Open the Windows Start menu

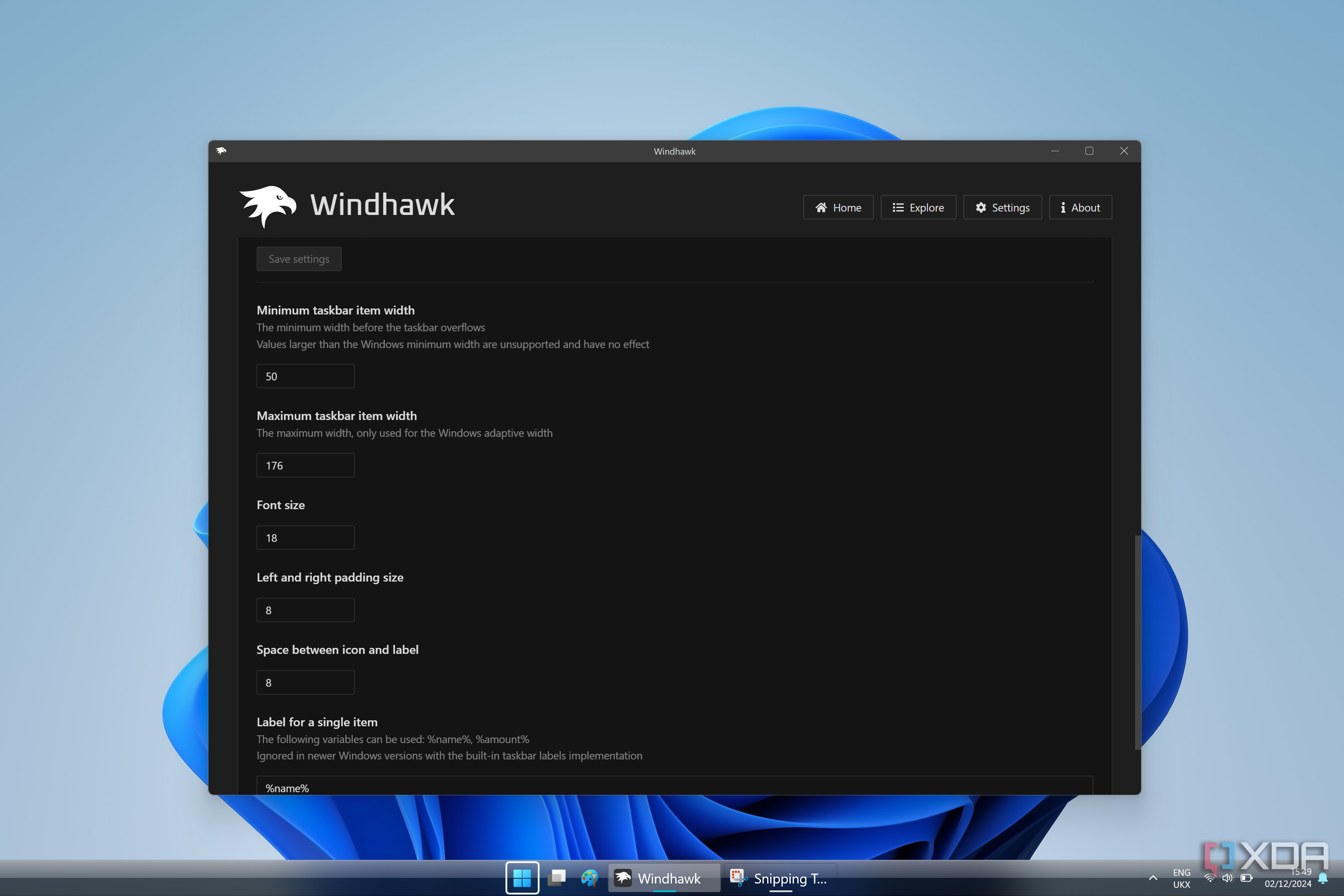coord(522,878)
